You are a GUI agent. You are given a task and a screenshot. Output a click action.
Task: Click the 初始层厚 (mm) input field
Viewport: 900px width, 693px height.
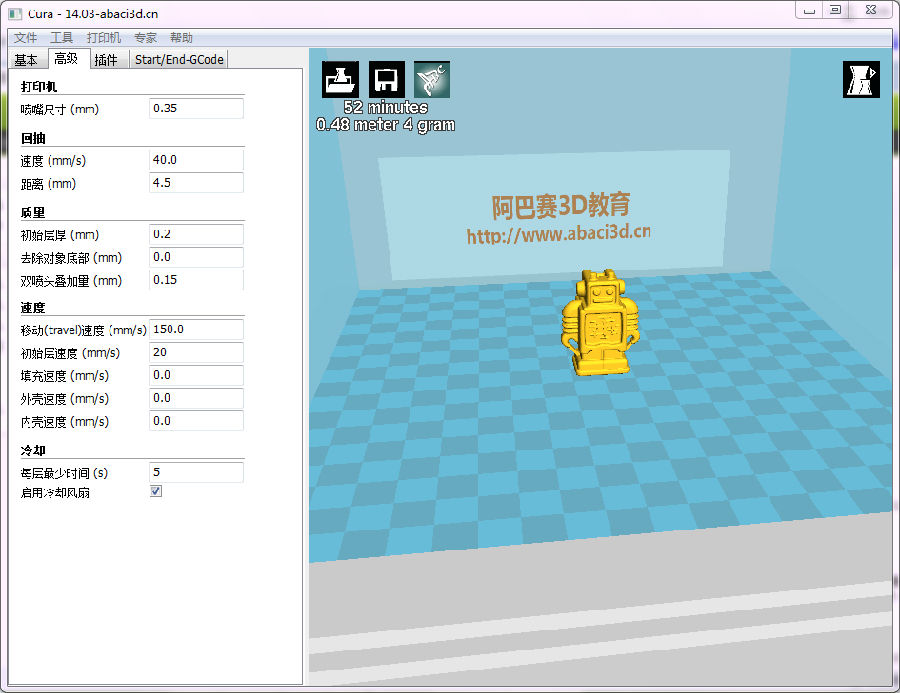[x=196, y=234]
